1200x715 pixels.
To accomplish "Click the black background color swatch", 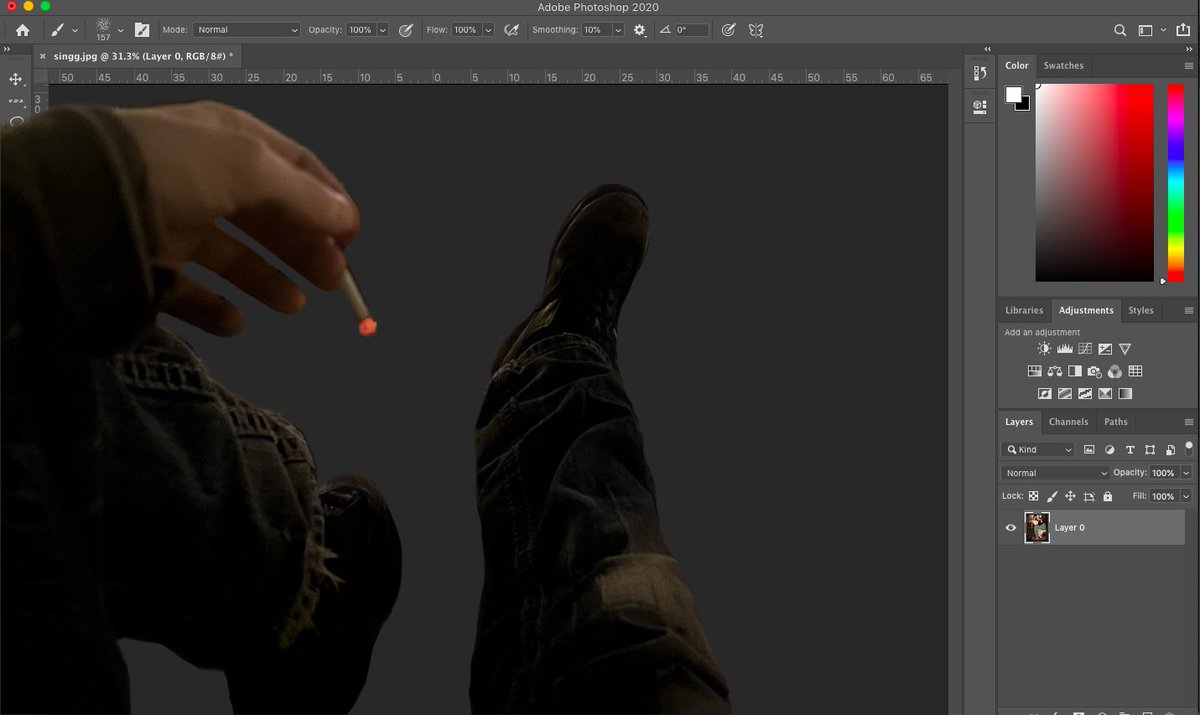I will tap(1024, 105).
